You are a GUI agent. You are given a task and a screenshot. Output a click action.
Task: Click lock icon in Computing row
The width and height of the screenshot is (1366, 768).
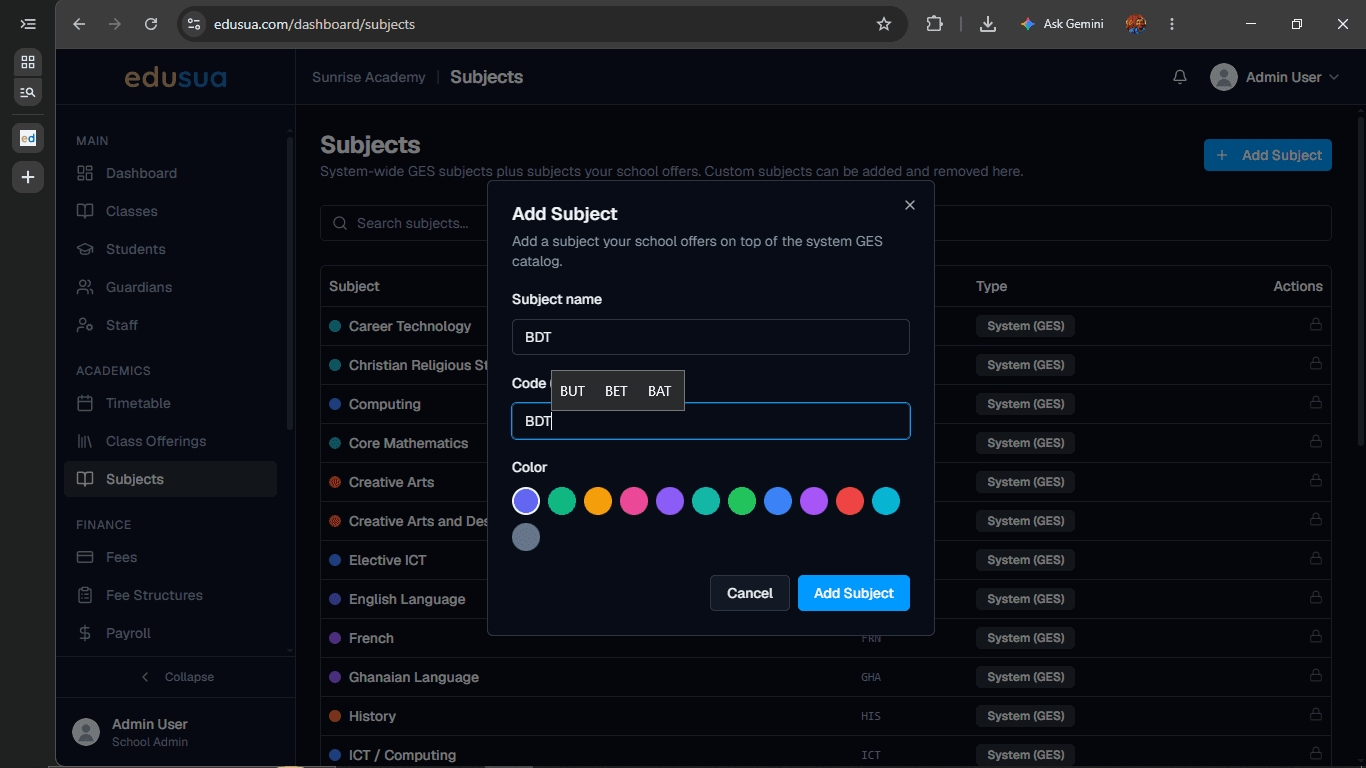click(x=1315, y=403)
